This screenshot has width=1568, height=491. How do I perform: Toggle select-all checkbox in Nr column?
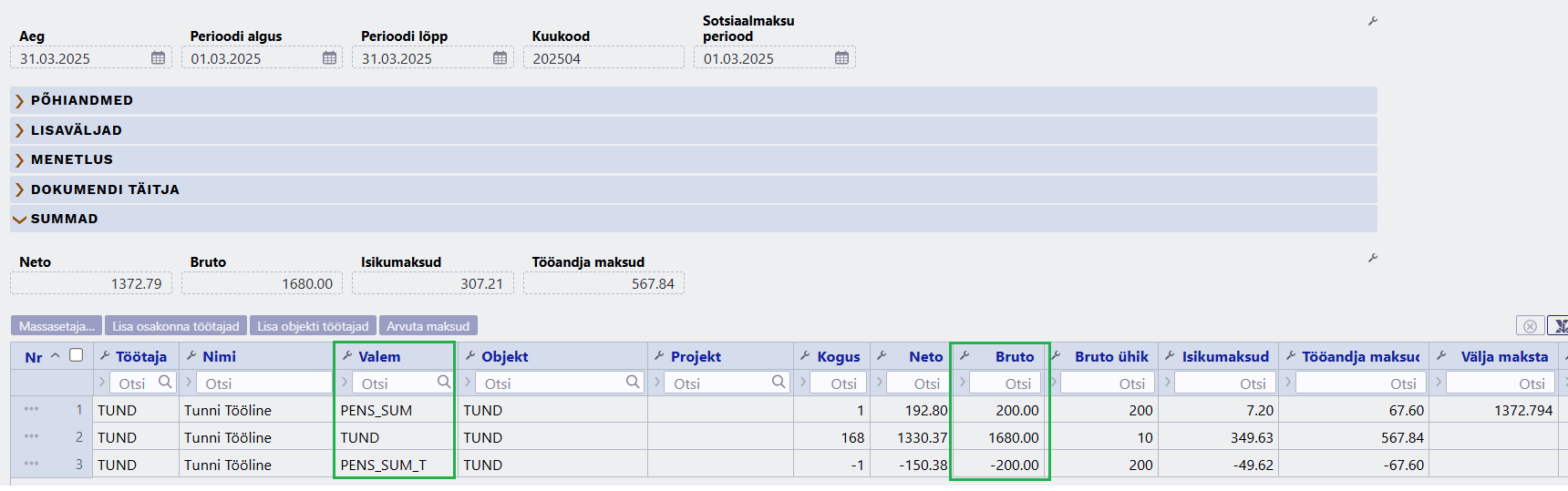(x=77, y=355)
